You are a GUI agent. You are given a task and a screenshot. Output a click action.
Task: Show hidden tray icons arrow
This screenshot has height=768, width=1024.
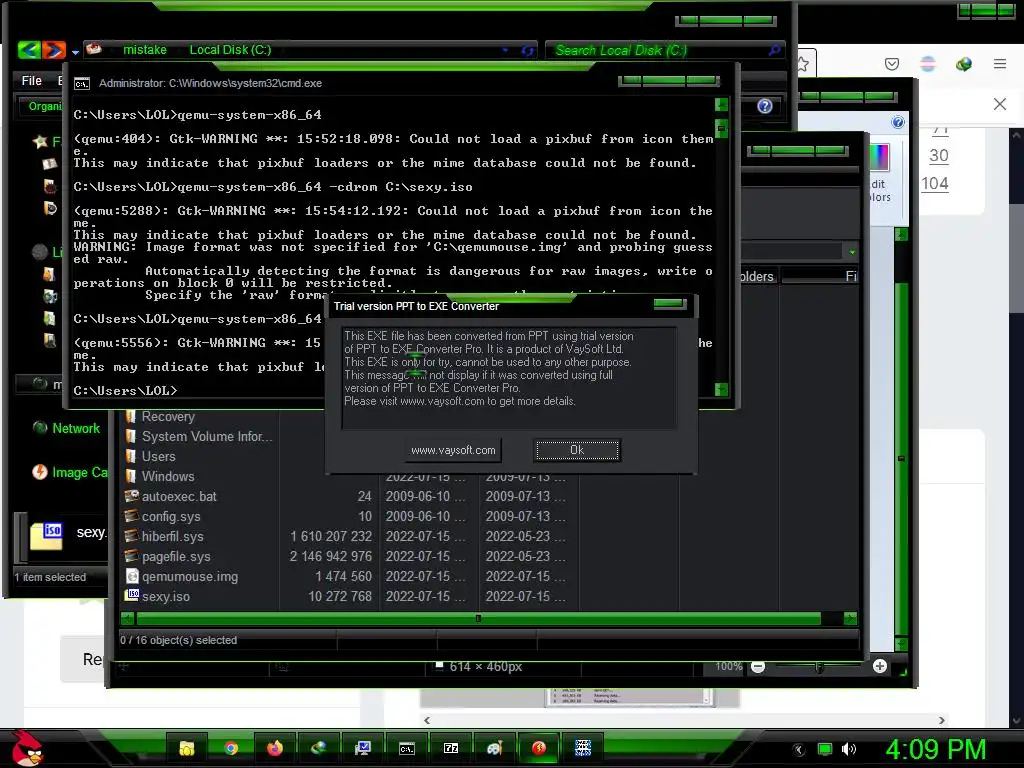click(798, 750)
